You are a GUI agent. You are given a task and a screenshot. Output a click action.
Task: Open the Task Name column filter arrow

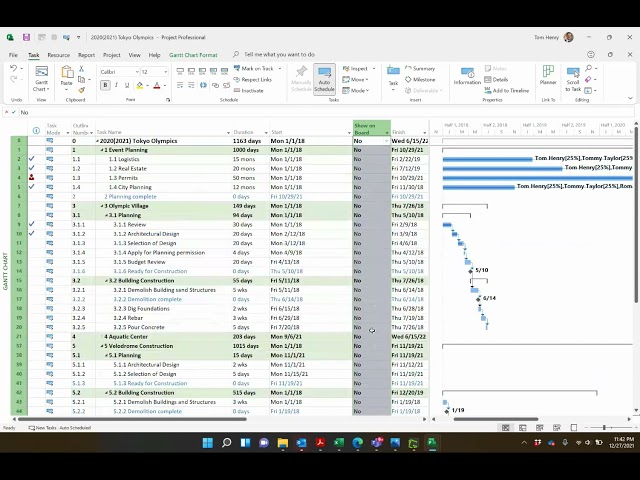[x=228, y=133]
